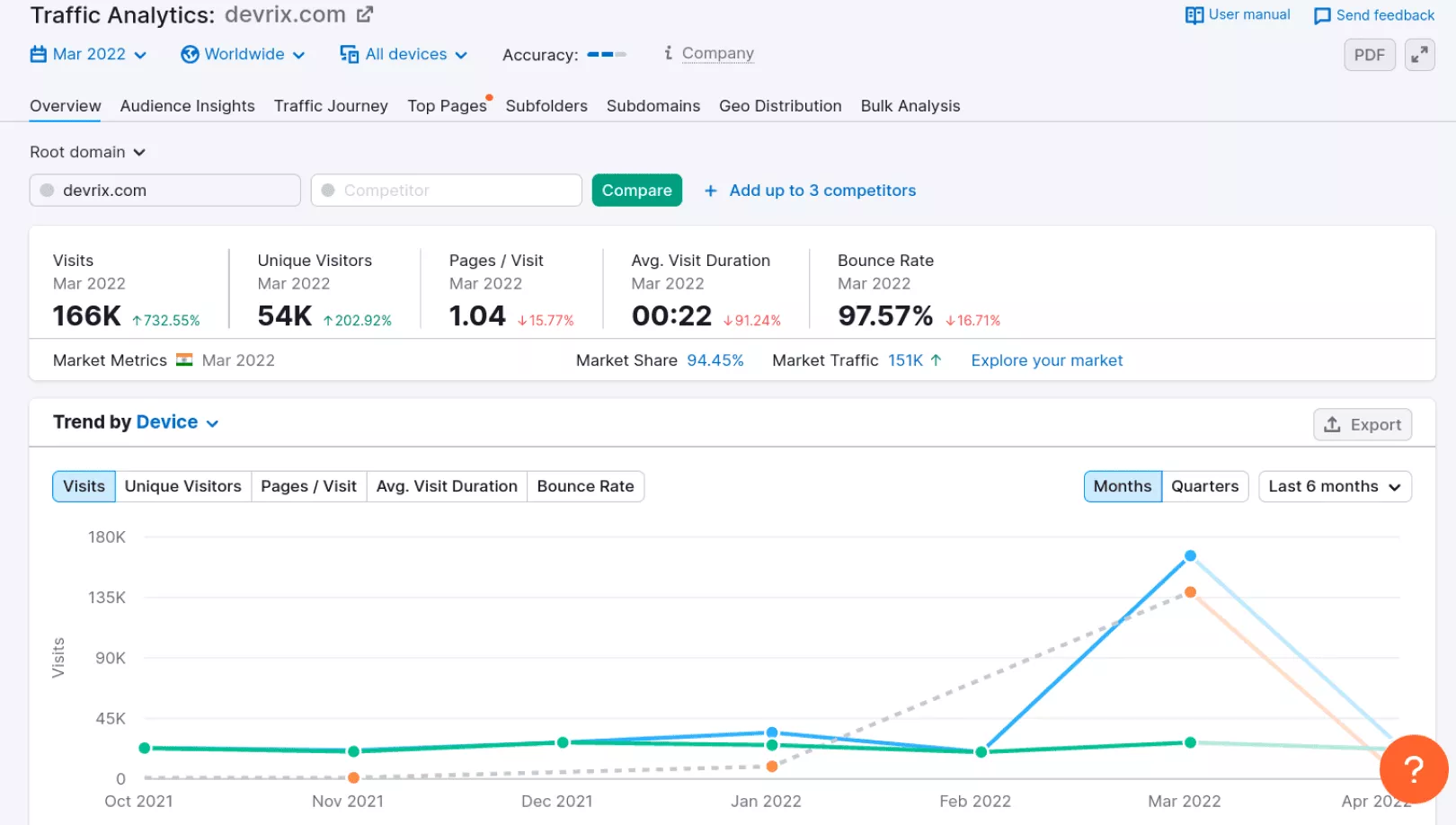Click Market Traffic up arrow icon
This screenshot has height=825, width=1456.
pos(936,360)
